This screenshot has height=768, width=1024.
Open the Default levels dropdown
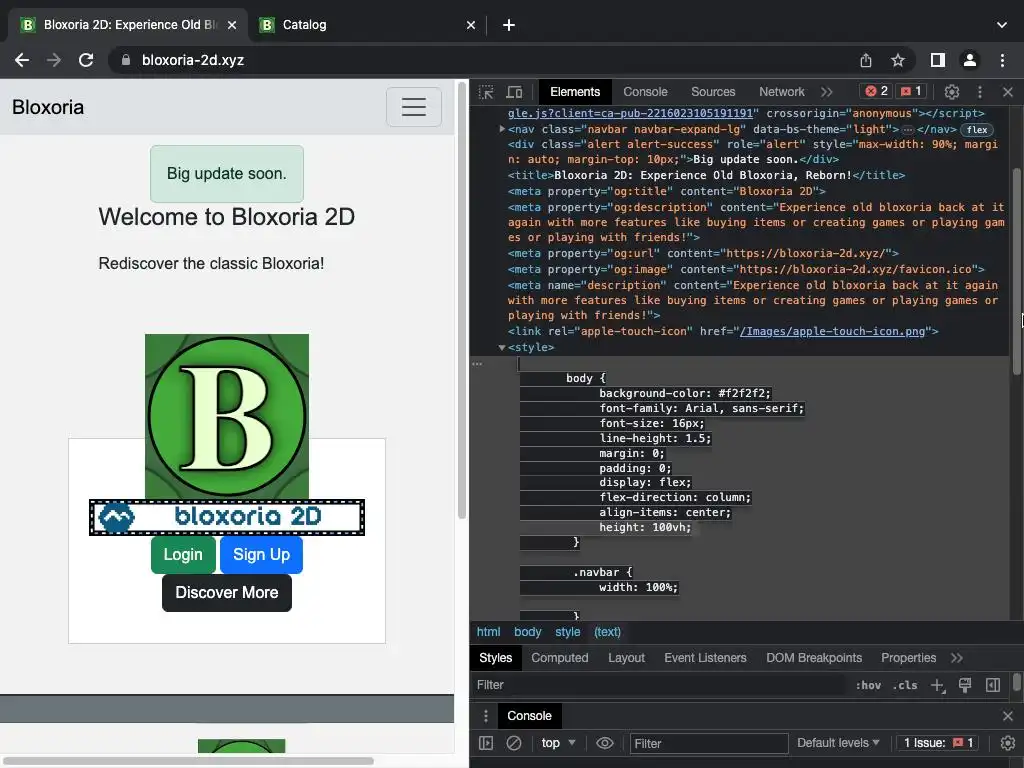[x=839, y=743]
